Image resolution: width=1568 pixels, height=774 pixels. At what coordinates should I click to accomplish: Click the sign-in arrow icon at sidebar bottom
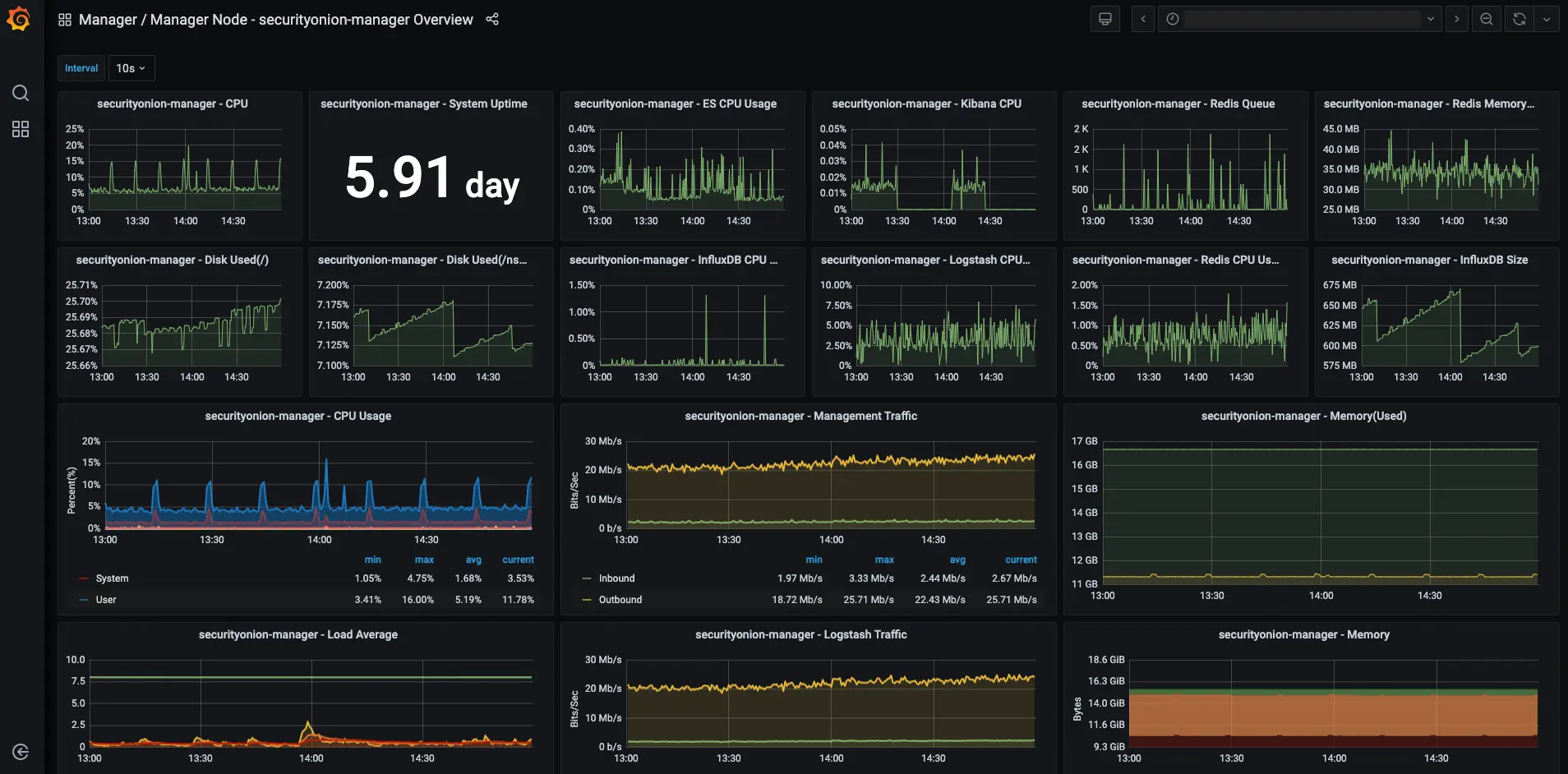pos(21,752)
